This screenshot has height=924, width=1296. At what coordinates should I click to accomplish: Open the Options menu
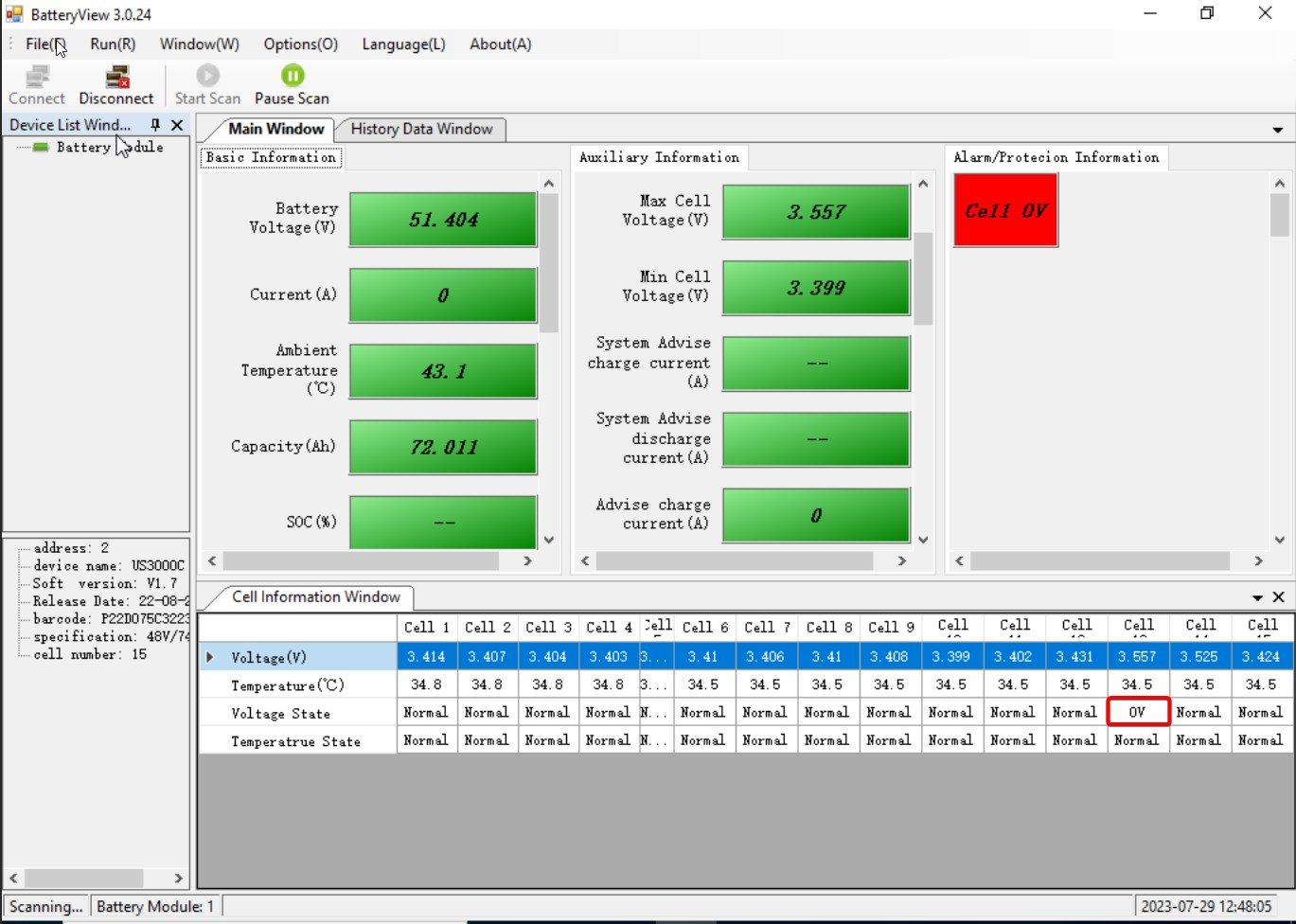point(301,44)
